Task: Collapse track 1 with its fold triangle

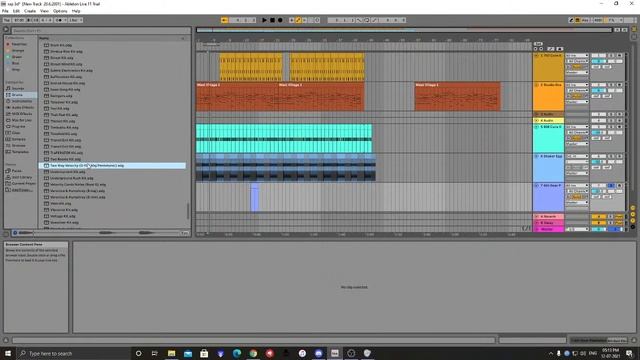Action: pos(536,56)
